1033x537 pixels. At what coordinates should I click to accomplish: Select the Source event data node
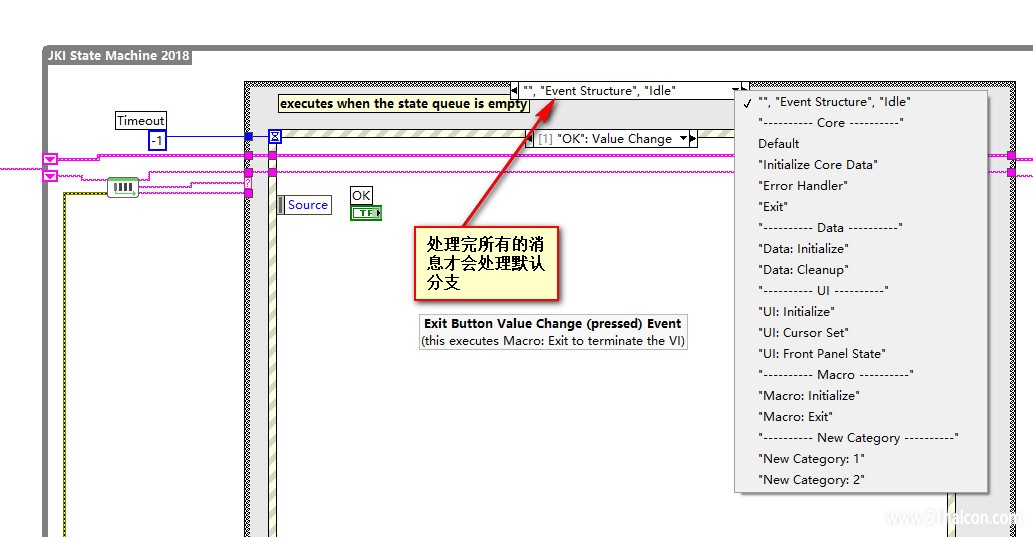pos(305,205)
